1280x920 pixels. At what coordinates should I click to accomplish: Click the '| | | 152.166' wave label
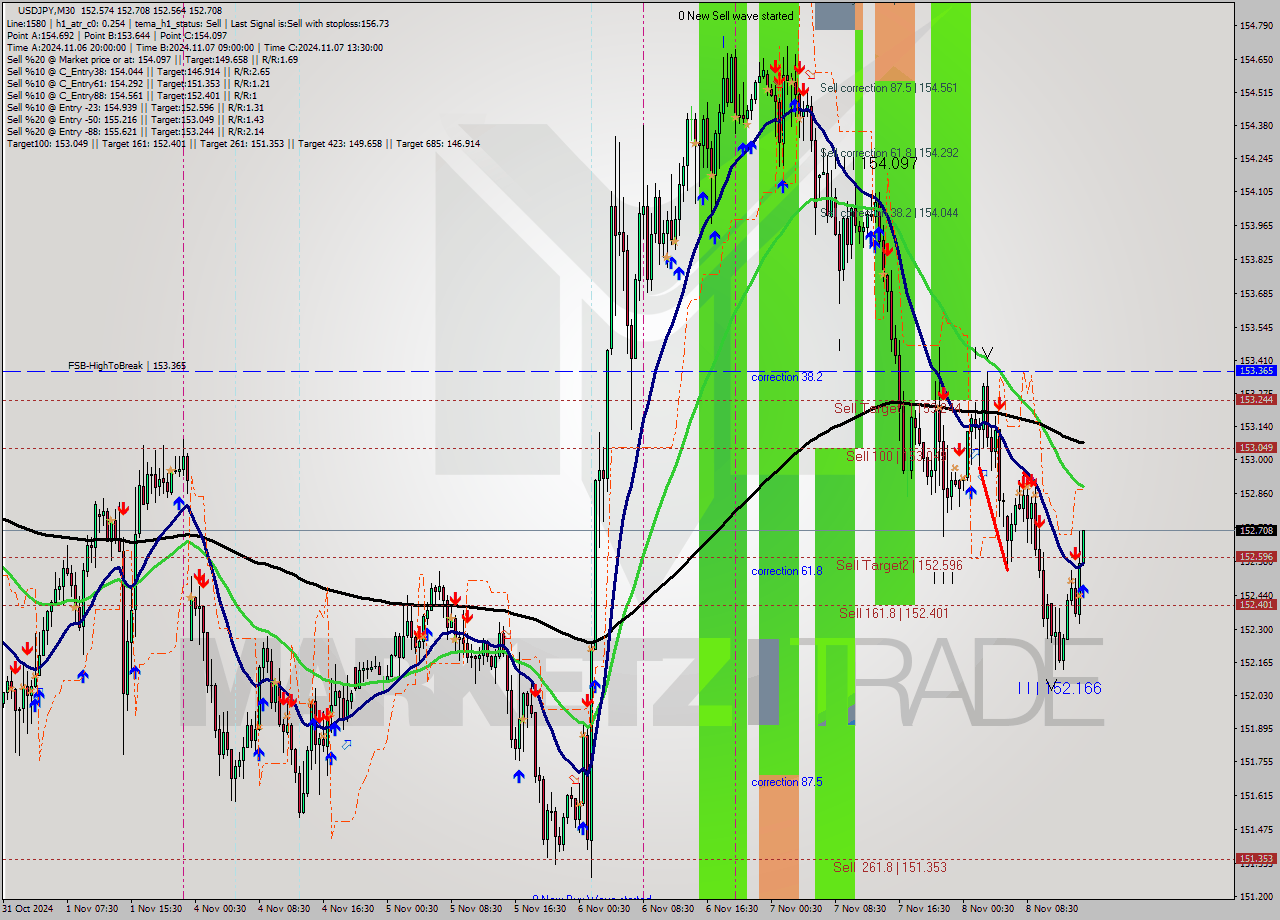1059,688
